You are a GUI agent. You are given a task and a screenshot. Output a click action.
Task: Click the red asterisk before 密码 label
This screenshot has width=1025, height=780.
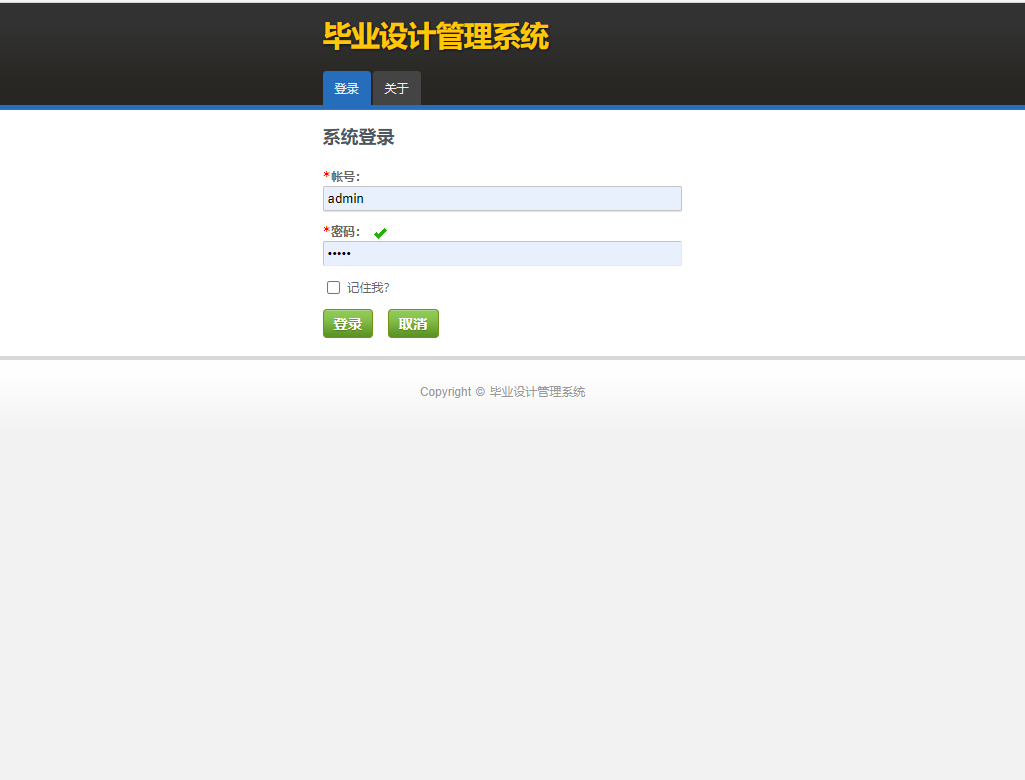tap(326, 231)
